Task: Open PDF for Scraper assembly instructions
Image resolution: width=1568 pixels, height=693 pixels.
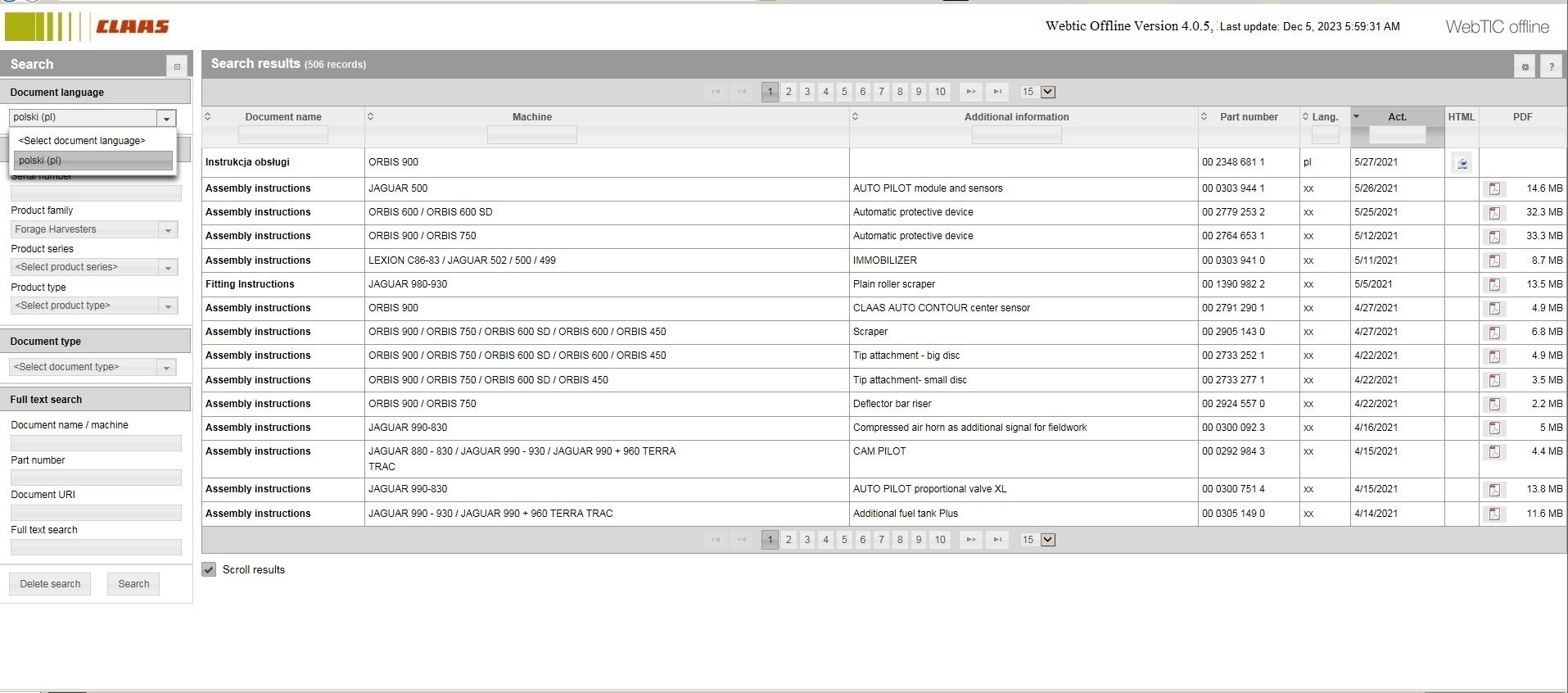Action: (1494, 333)
